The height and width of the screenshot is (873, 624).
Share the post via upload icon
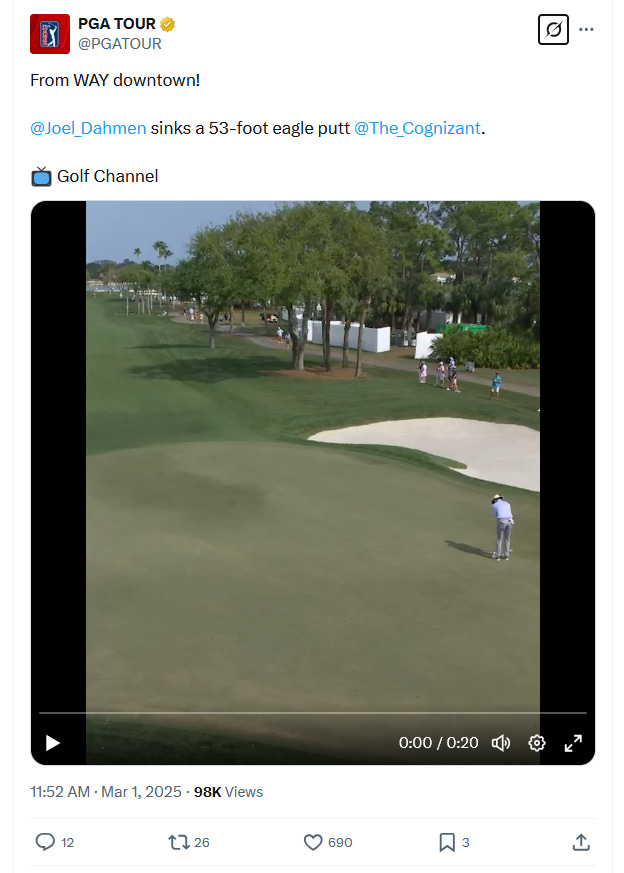coord(581,842)
